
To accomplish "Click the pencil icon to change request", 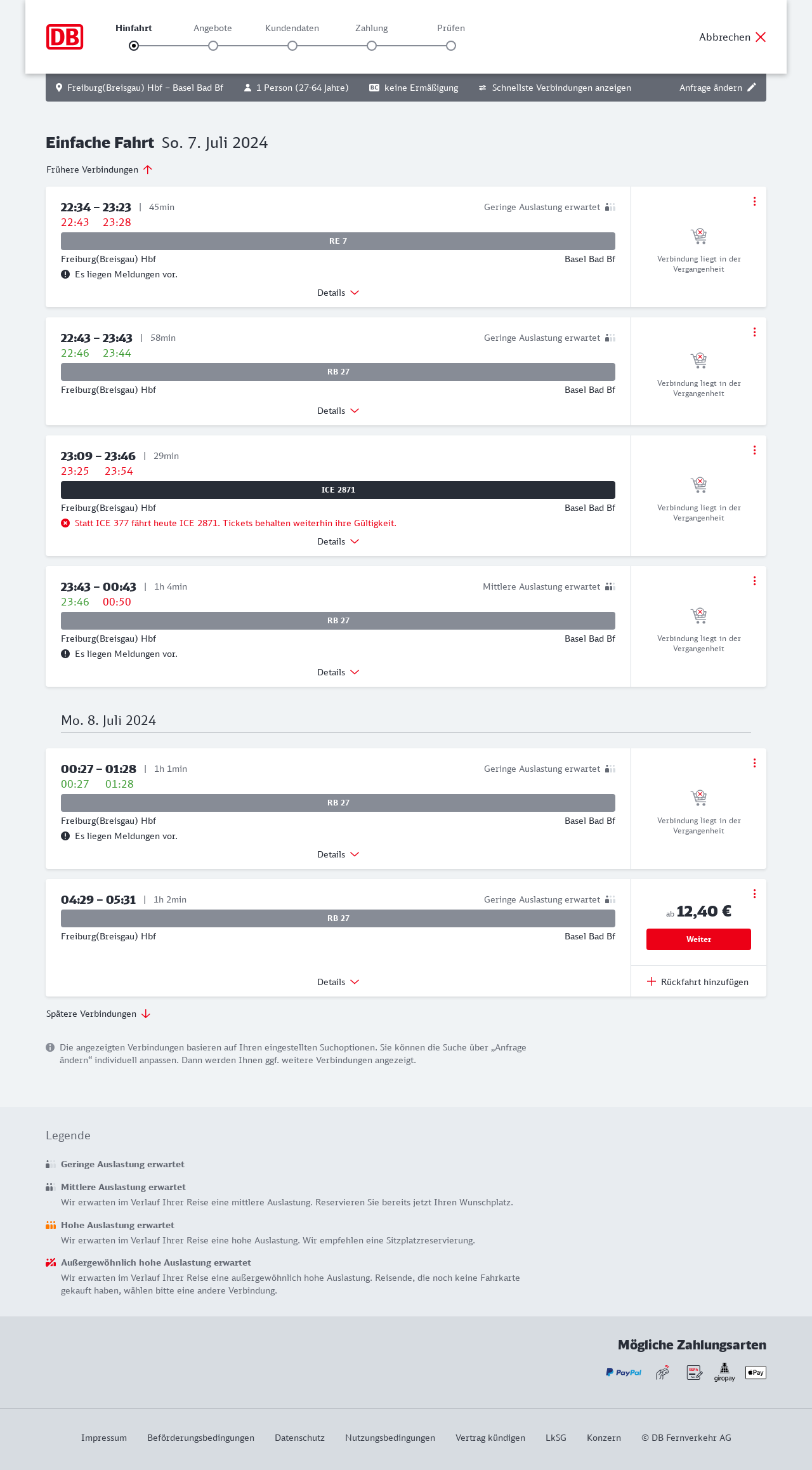I will [x=752, y=88].
